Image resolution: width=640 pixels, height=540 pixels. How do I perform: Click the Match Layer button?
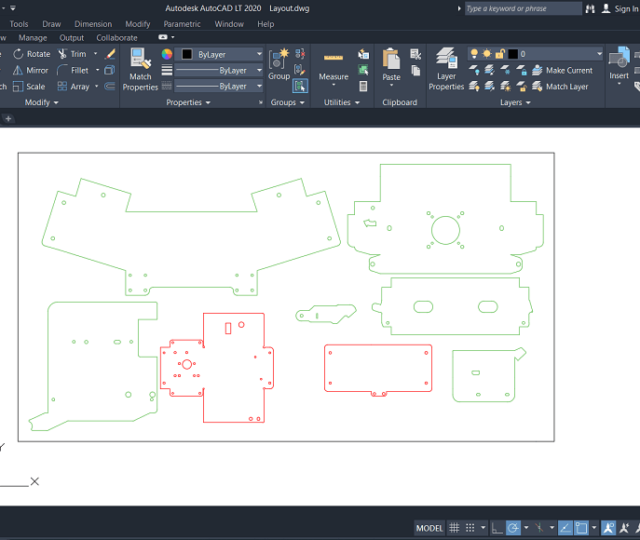coord(566,86)
